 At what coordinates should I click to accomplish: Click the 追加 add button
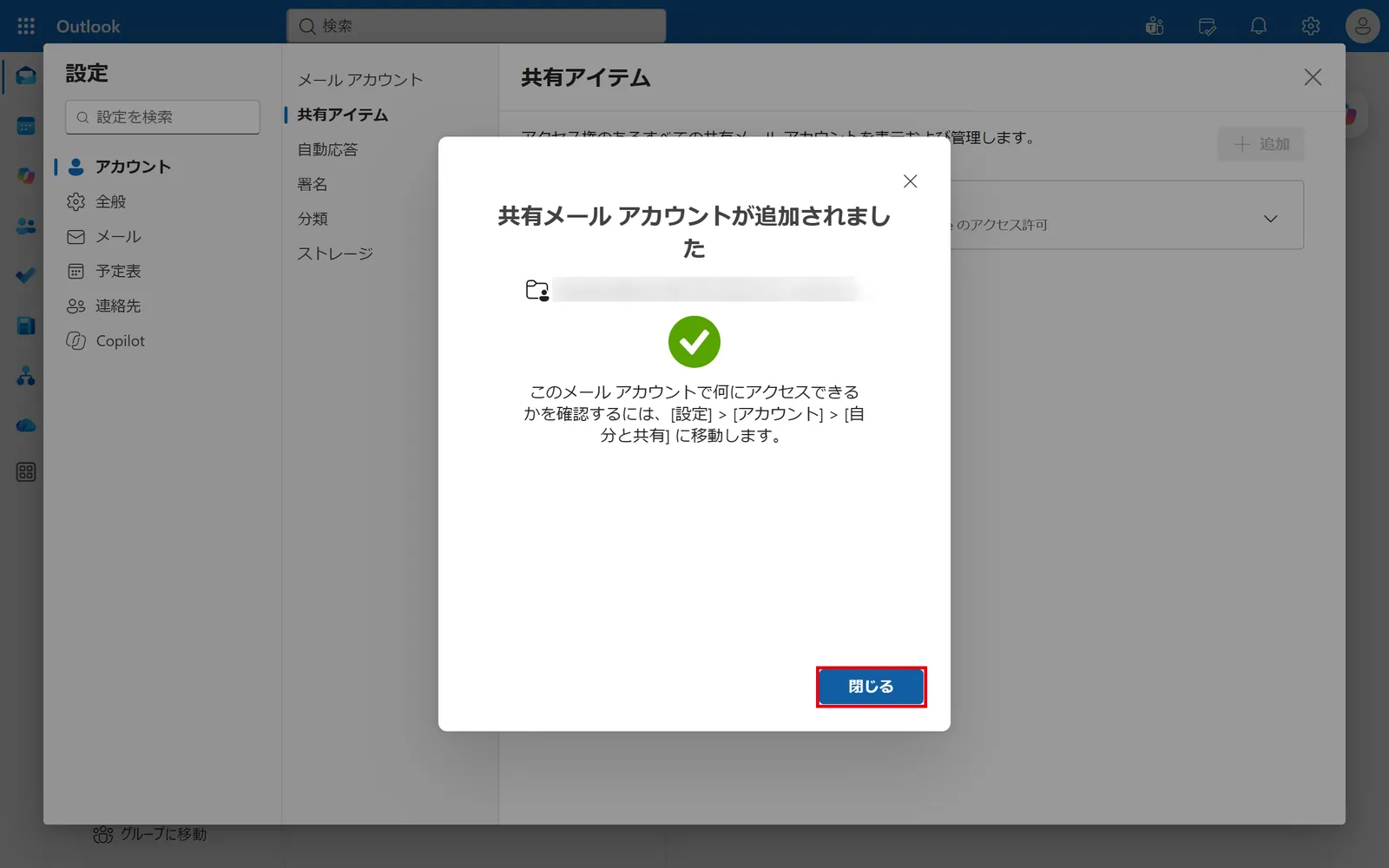[x=1261, y=144]
